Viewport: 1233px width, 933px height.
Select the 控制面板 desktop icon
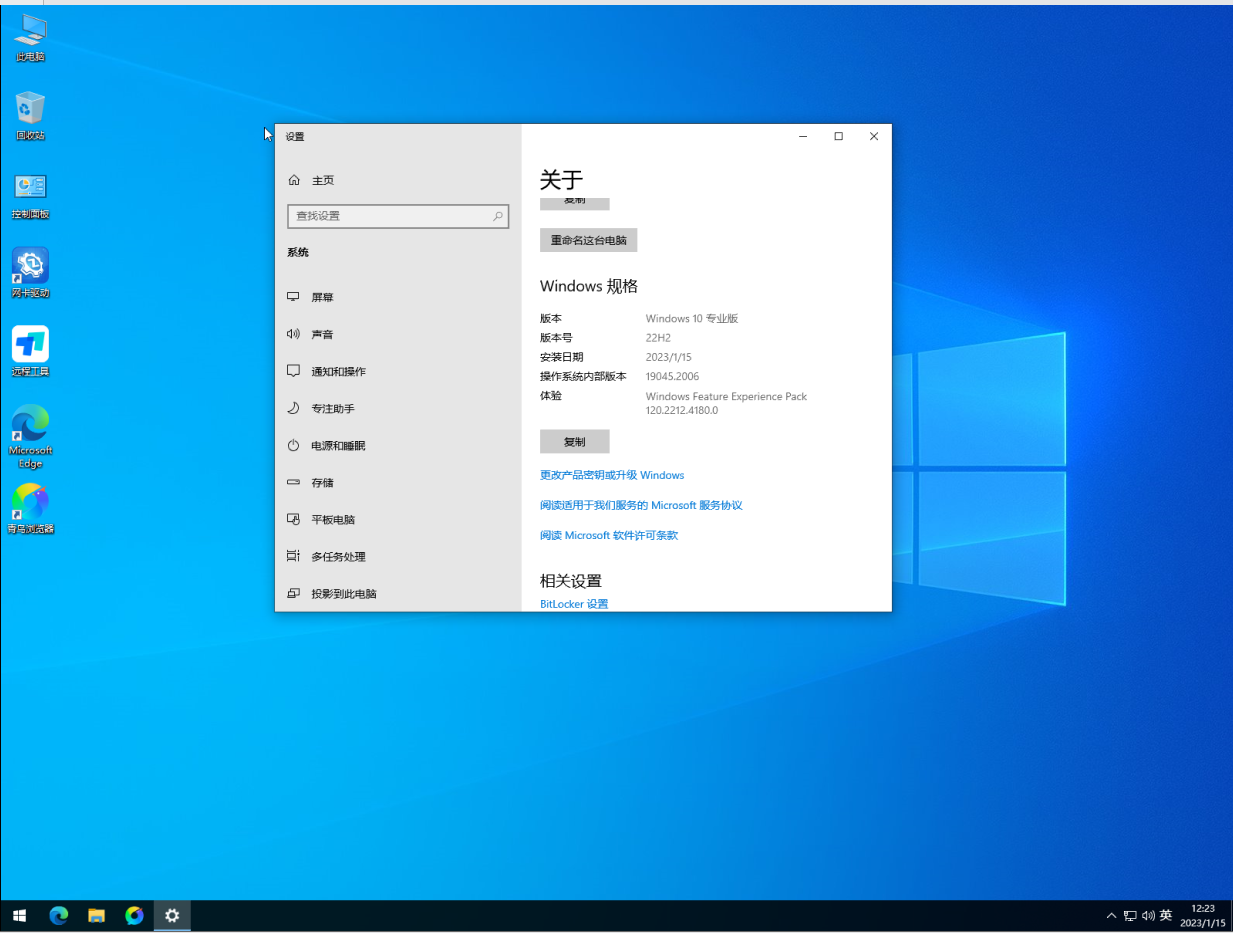pos(30,194)
